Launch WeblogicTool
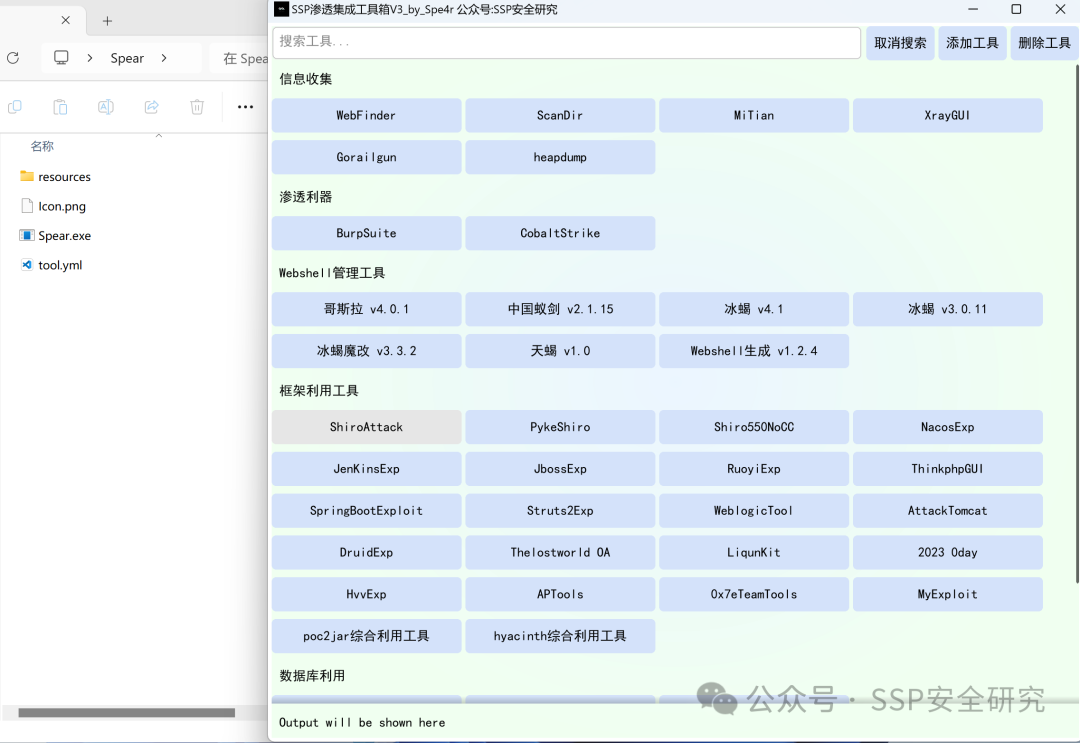Image resolution: width=1080 pixels, height=743 pixels. coord(754,510)
